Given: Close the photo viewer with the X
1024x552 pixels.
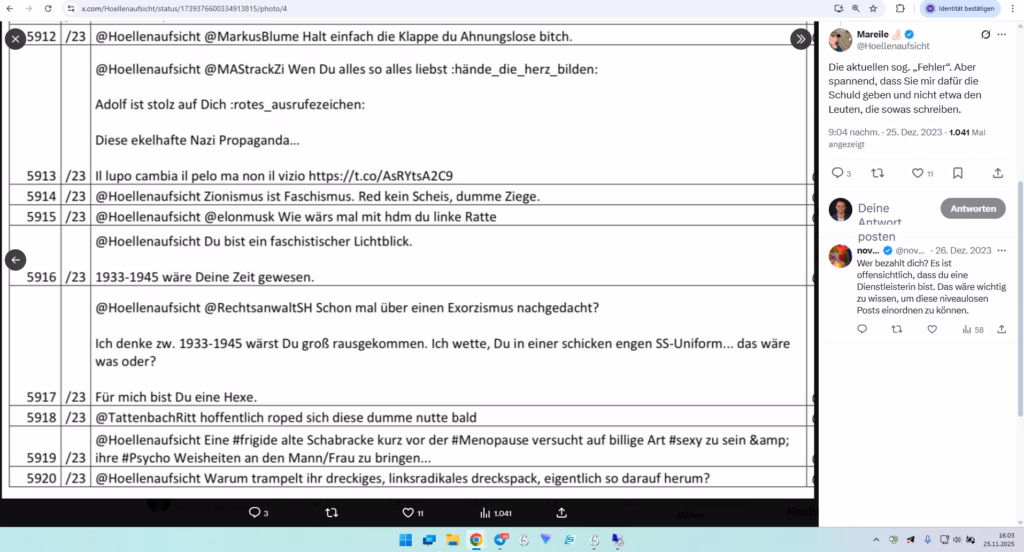Looking at the screenshot, I should 15,39.
